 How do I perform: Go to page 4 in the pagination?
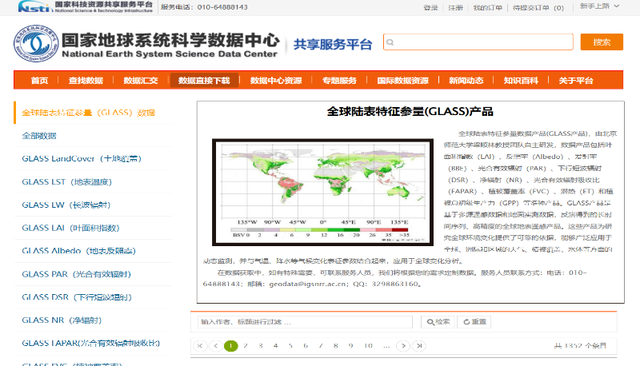(276, 346)
